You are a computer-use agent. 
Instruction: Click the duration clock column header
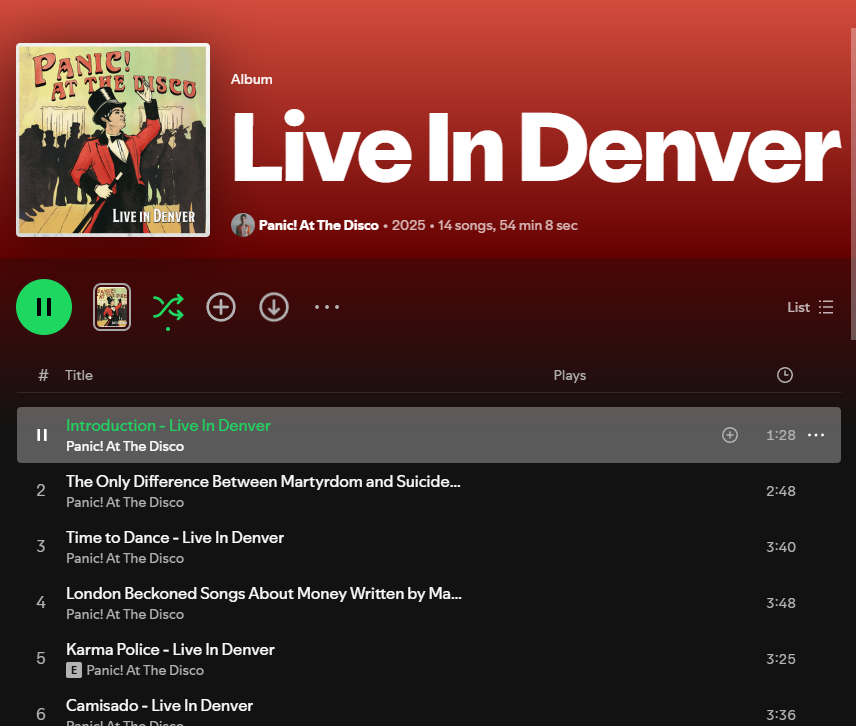784,375
